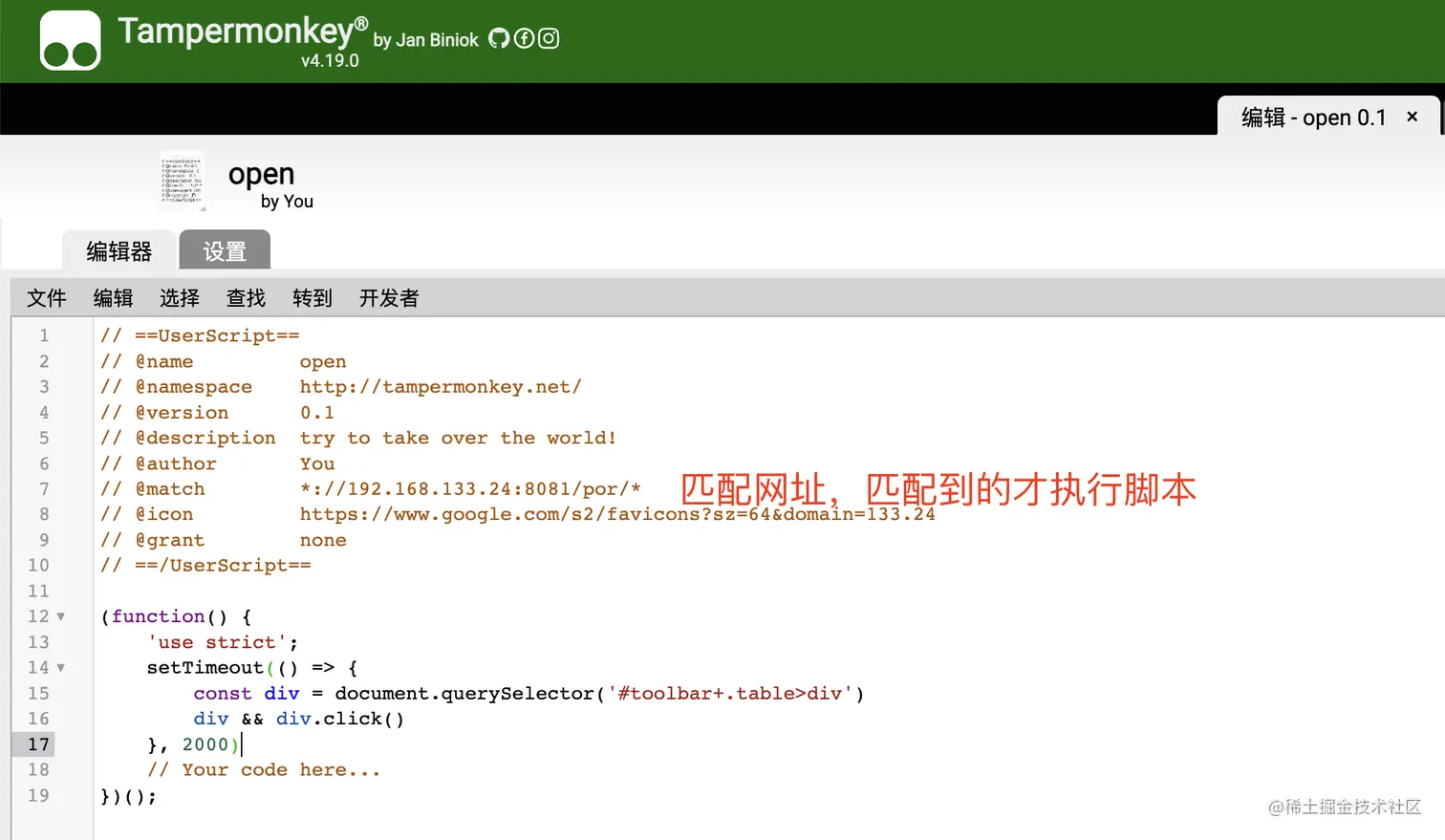Open the 查找 menu

pos(246,298)
